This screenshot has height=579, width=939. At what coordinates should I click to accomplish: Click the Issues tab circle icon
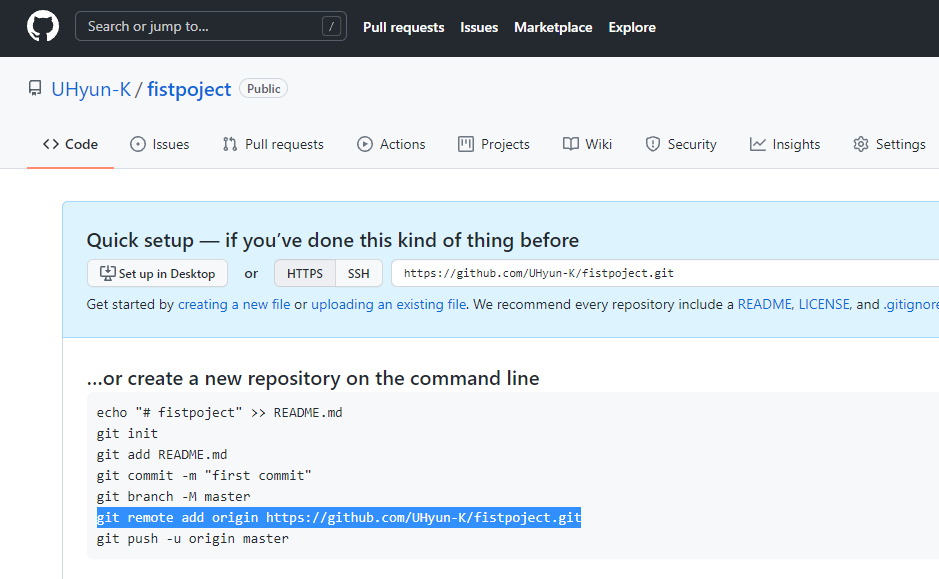tap(138, 144)
